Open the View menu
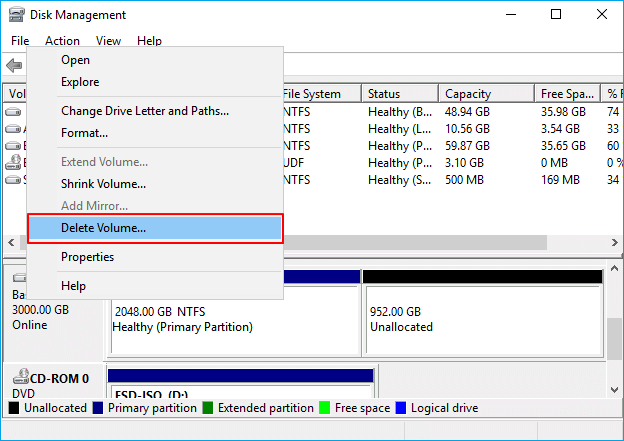Image resolution: width=624 pixels, height=441 pixels. pos(108,41)
